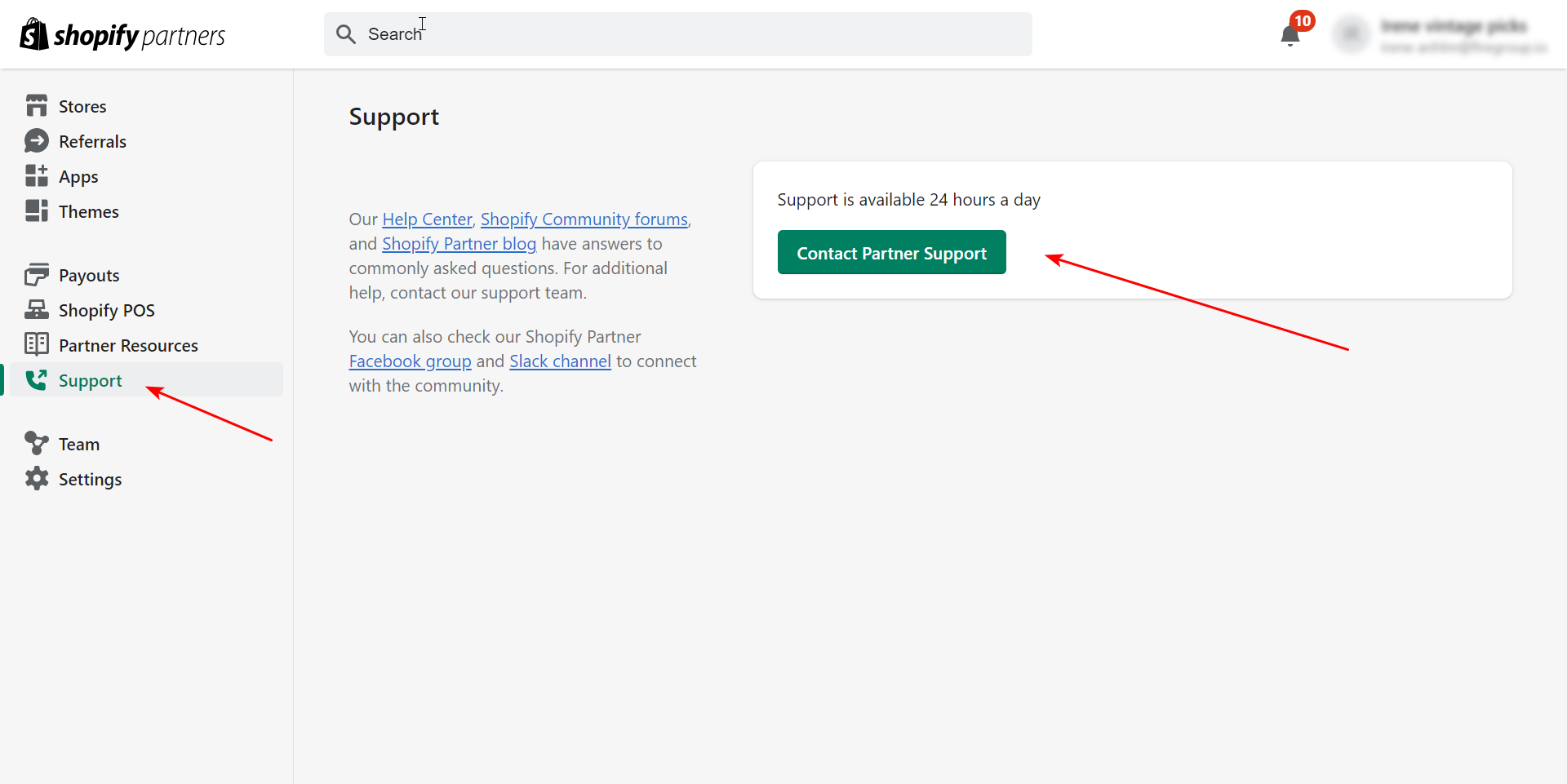The width and height of the screenshot is (1567, 784).
Task: Click the search magnifier icon
Action: tap(346, 34)
